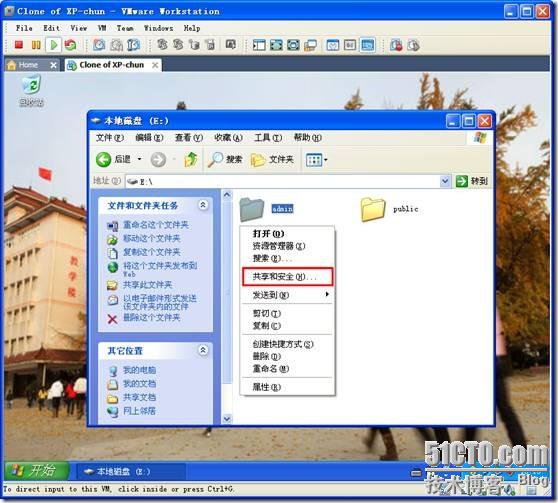Image resolution: width=558 pixels, height=503 pixels.
Task: Click the Recycle Bin desktop icon
Action: pyautogui.click(x=31, y=85)
